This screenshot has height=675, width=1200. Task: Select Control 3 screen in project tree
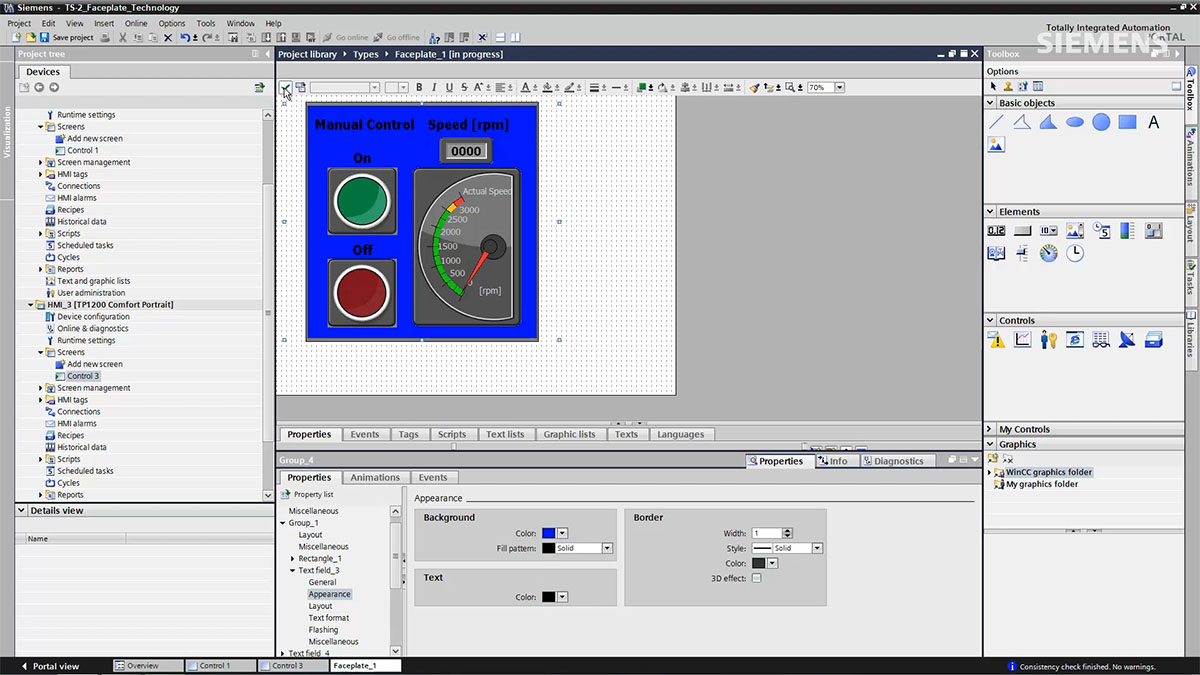[83, 376]
